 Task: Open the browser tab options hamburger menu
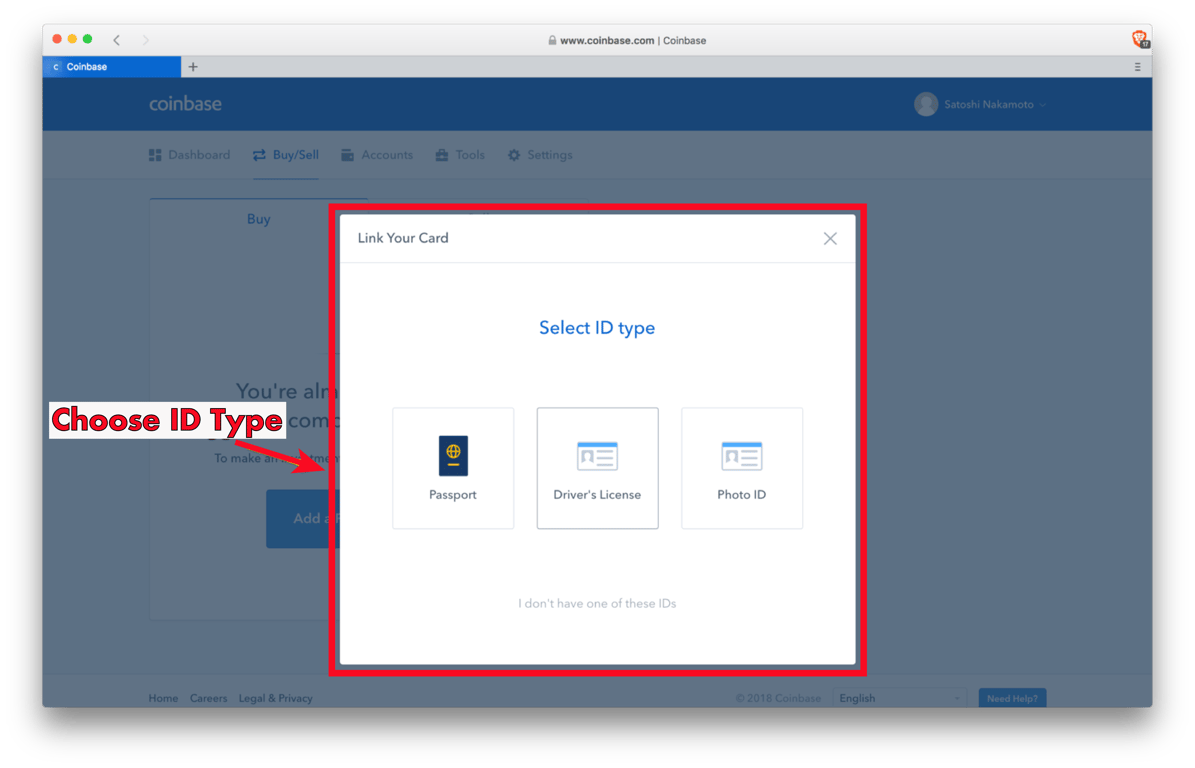coord(1137,66)
